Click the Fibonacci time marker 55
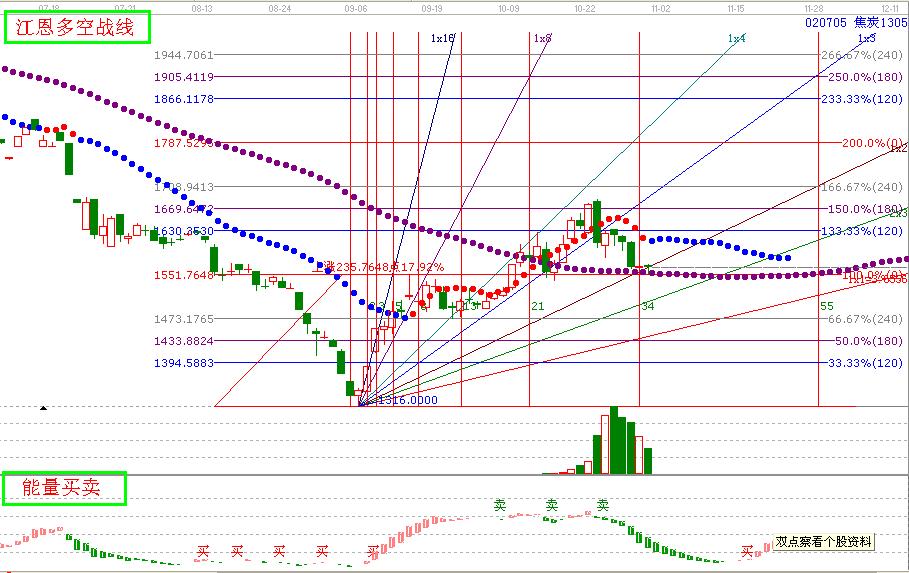Image resolution: width=909 pixels, height=573 pixels. 826,306
